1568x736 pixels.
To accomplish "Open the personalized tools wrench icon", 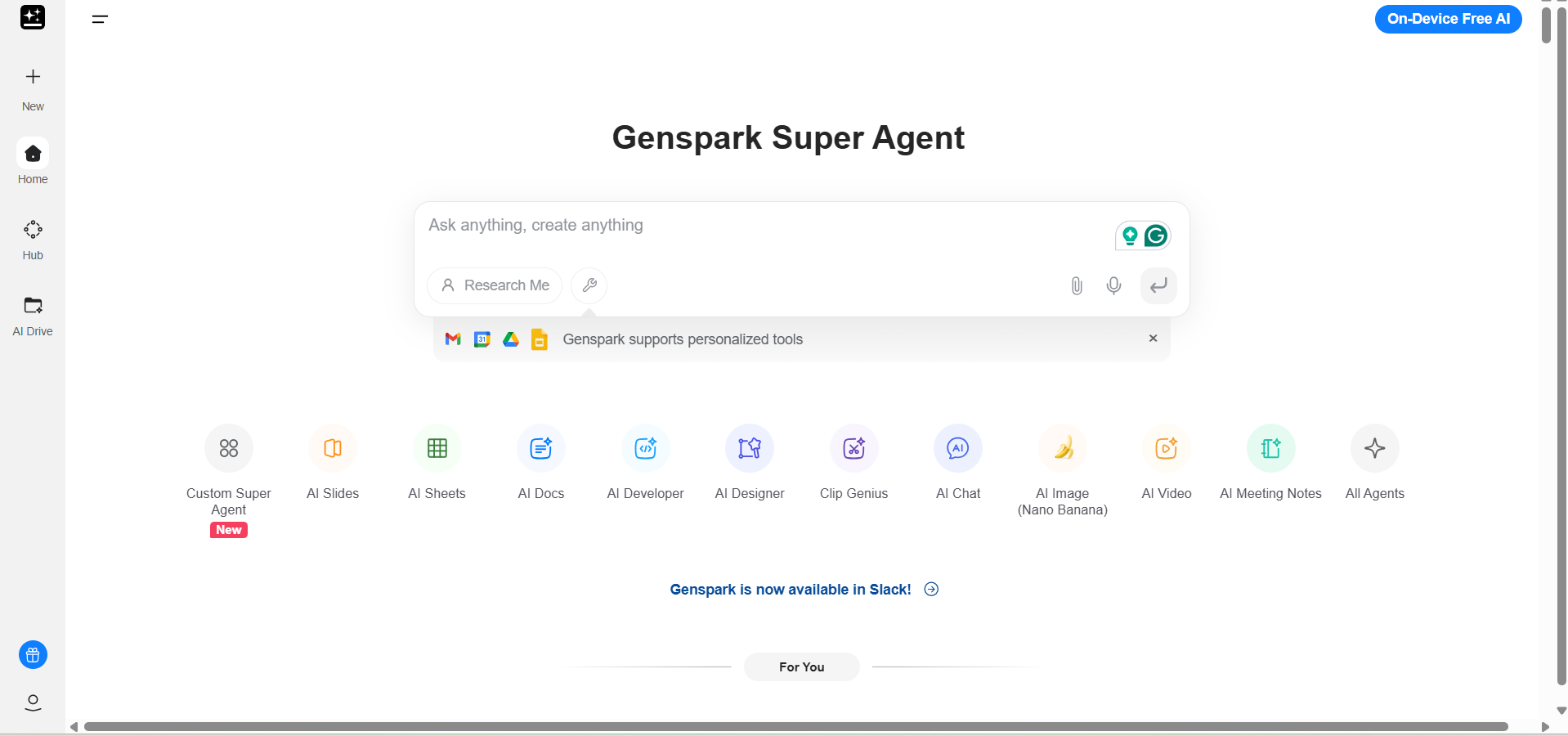I will (589, 285).
